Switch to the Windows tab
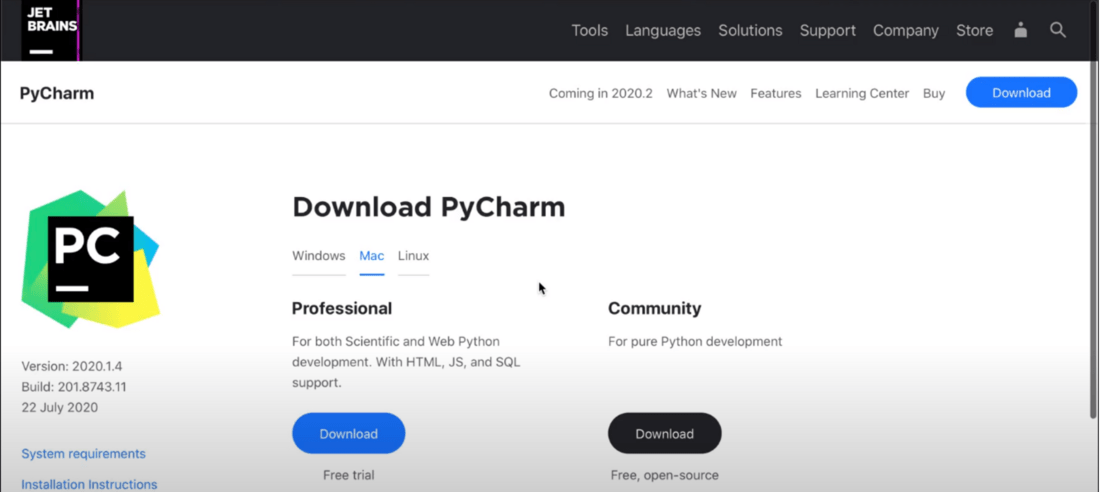 318,256
